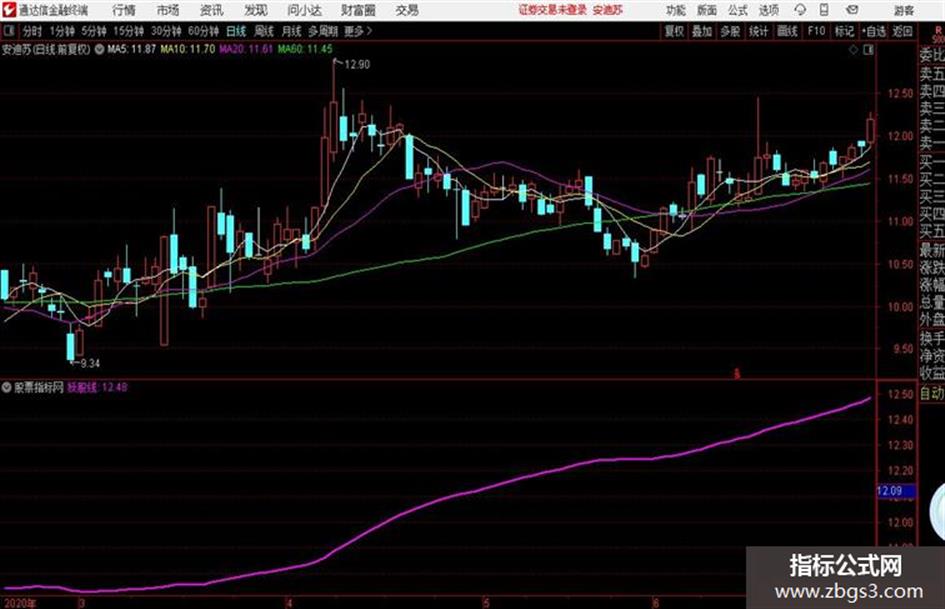Image resolution: width=945 pixels, height=609 pixels.
Task: Click the MA5: 11.87 label
Action: [131, 49]
